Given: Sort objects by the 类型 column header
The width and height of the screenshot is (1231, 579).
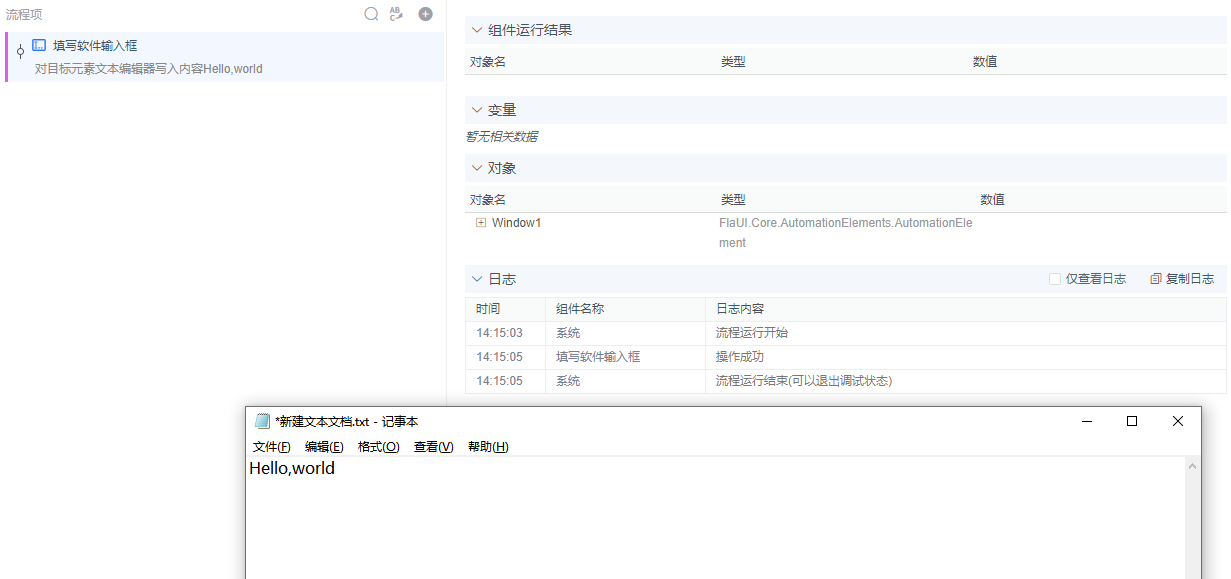Looking at the screenshot, I should [x=732, y=199].
